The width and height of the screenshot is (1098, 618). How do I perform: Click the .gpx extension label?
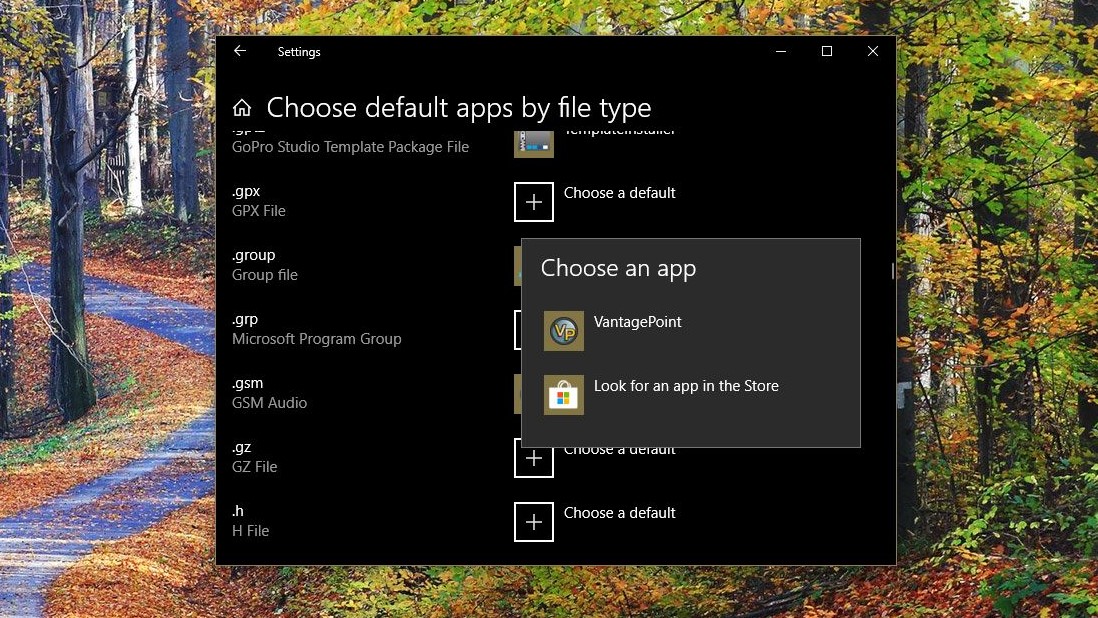[x=246, y=192]
